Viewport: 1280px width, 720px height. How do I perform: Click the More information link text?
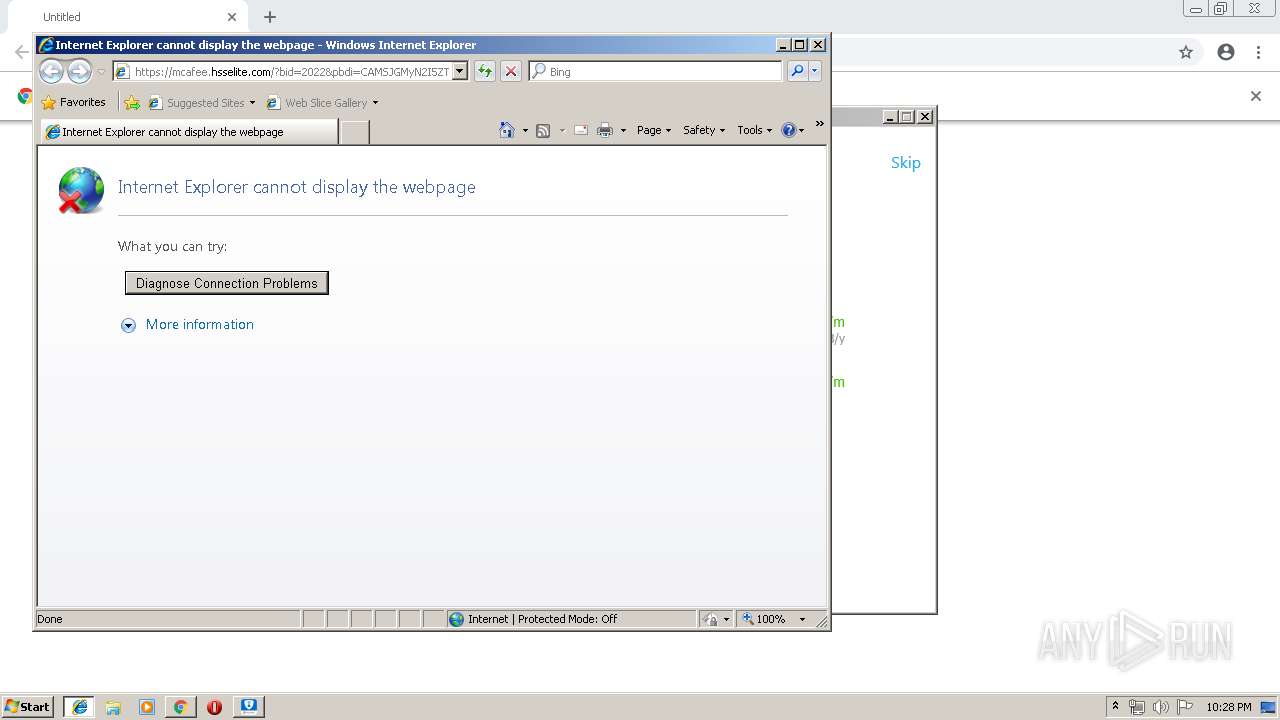tap(200, 324)
